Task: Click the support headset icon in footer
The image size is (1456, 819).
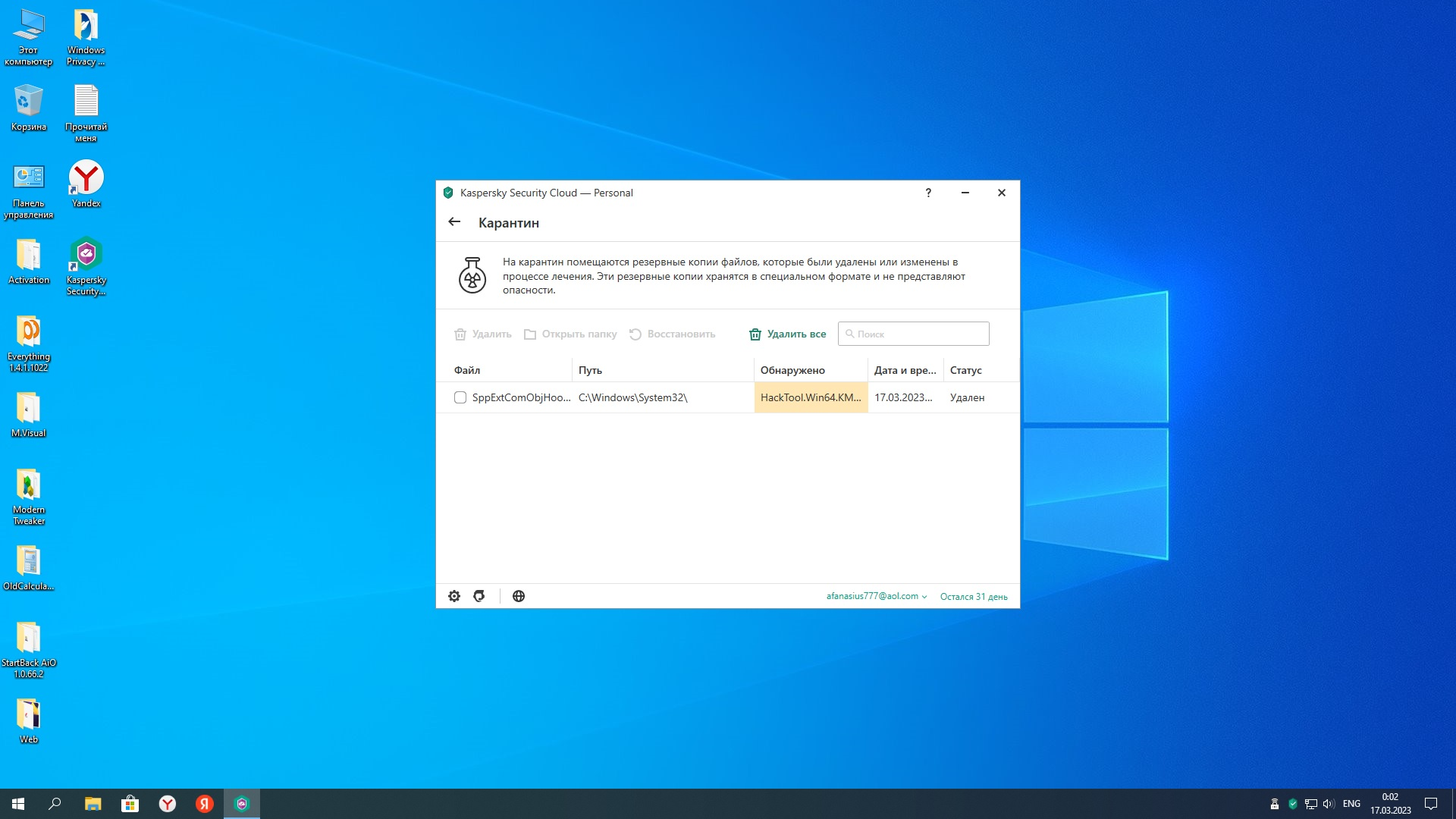Action: coord(479,596)
